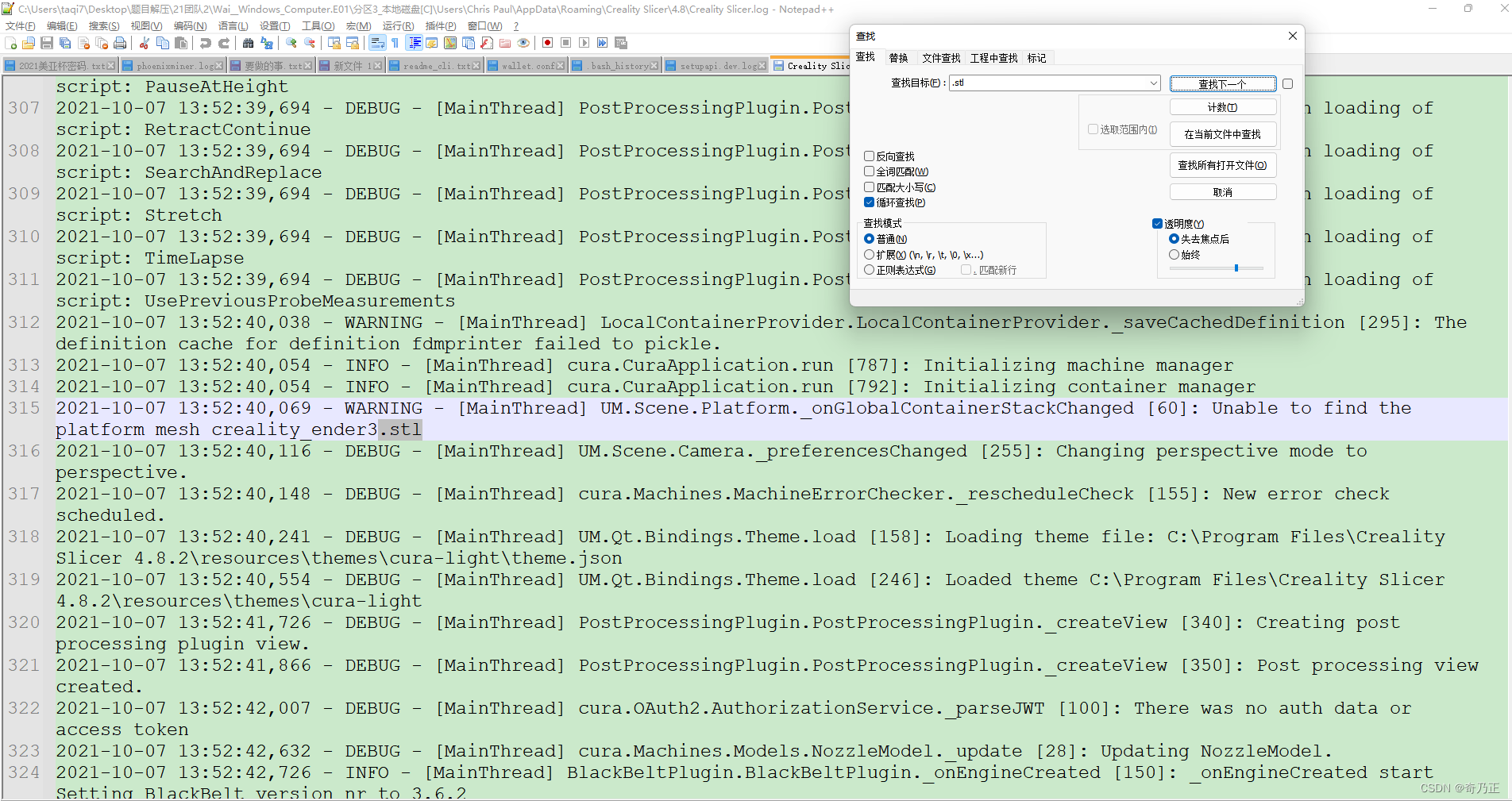Toggle the 透明度 checkbox
This screenshot has height=801, width=1512.
(1157, 224)
